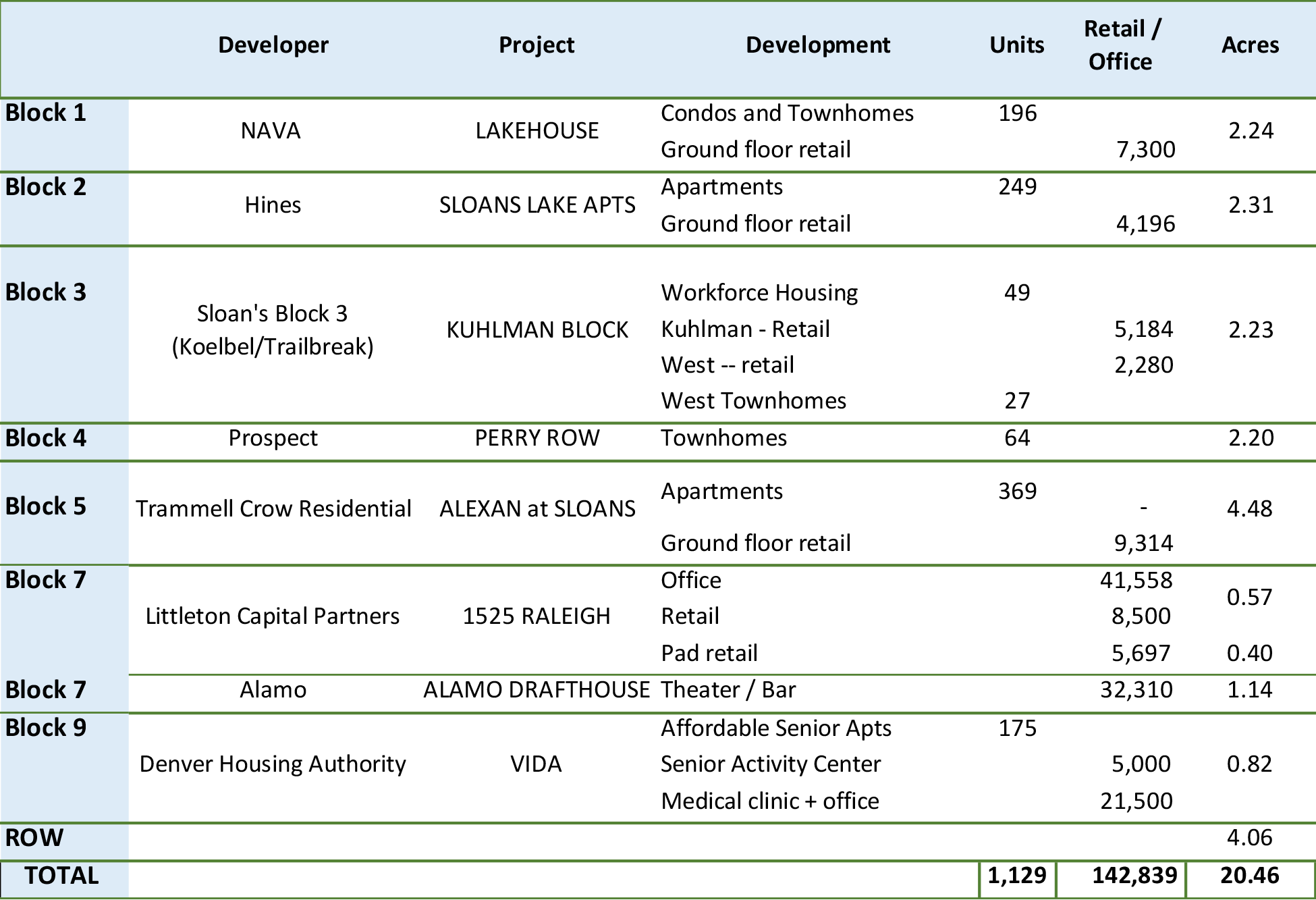Select total acres 20.46
This screenshot has width=1316, height=900.
1250,876
